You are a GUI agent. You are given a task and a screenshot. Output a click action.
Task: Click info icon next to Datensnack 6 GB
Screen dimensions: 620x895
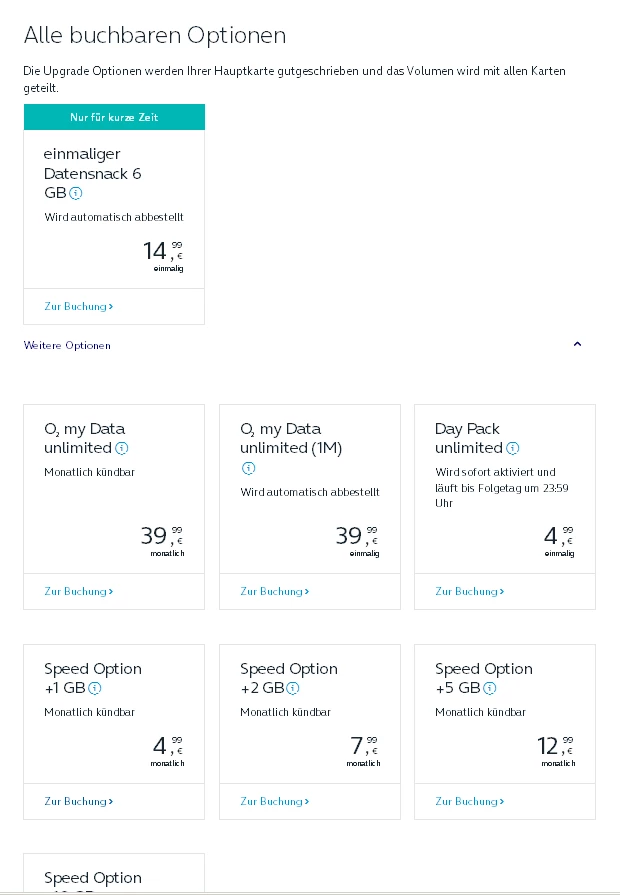pyautogui.click(x=76, y=193)
